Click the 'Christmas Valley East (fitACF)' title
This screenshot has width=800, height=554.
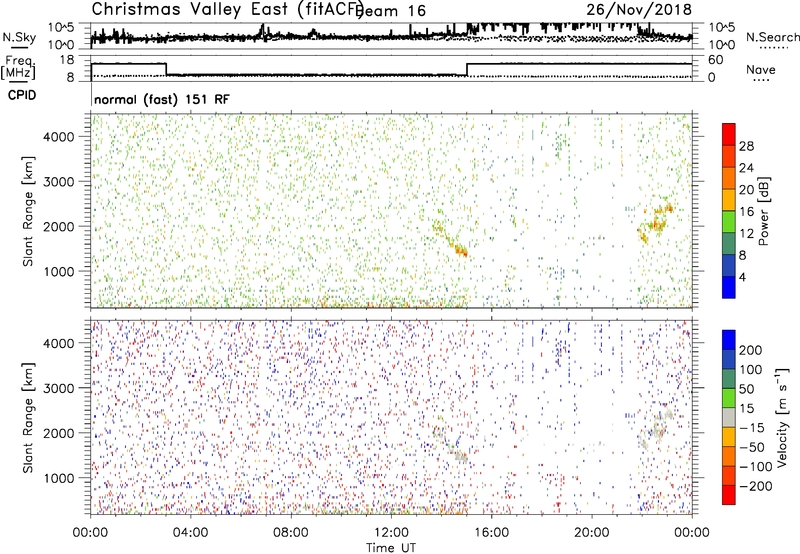coord(228,9)
